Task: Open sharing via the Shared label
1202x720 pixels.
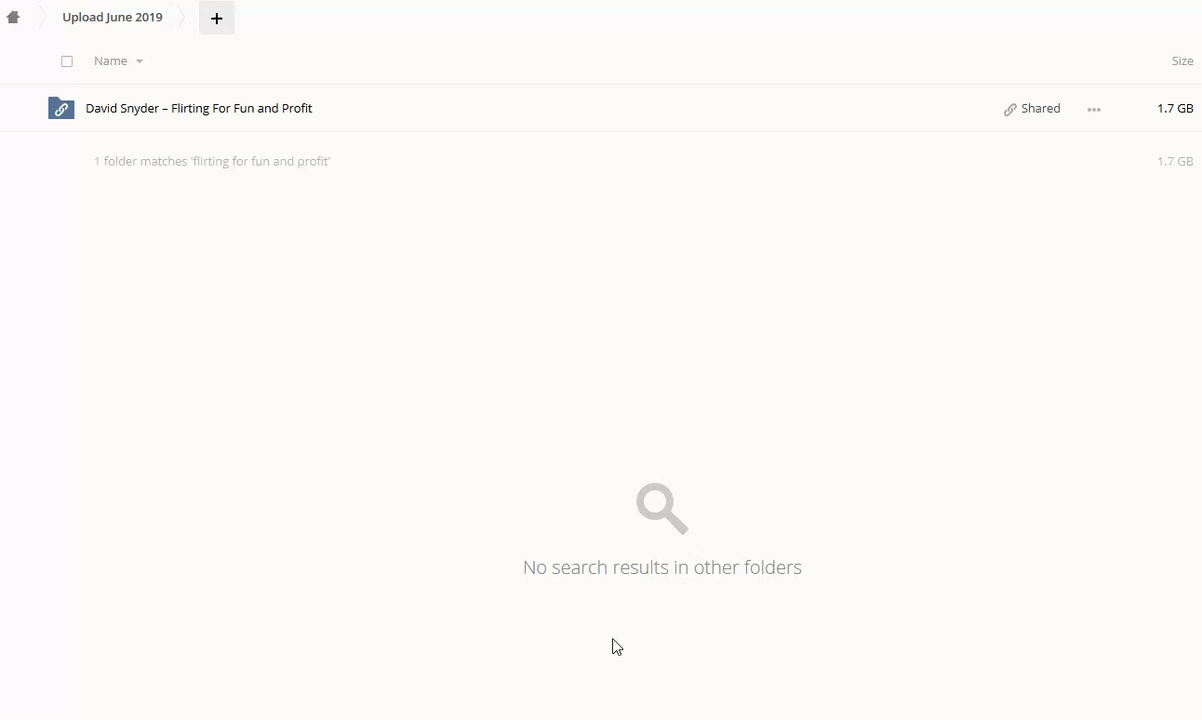Action: click(1040, 108)
